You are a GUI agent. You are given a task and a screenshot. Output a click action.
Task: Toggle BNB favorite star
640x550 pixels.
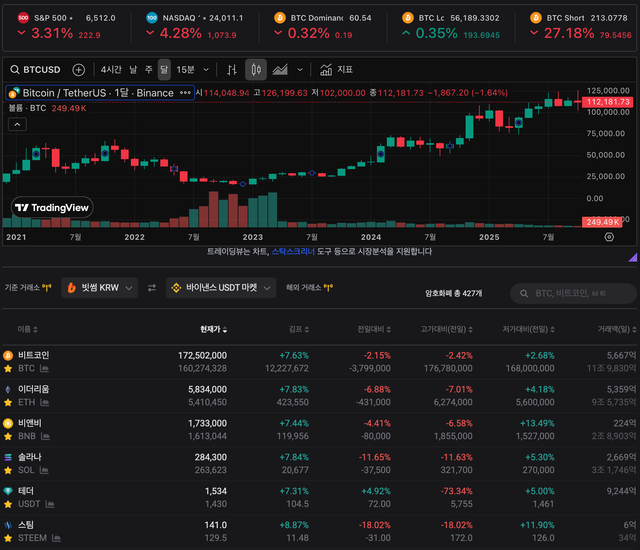pyautogui.click(x=8, y=436)
